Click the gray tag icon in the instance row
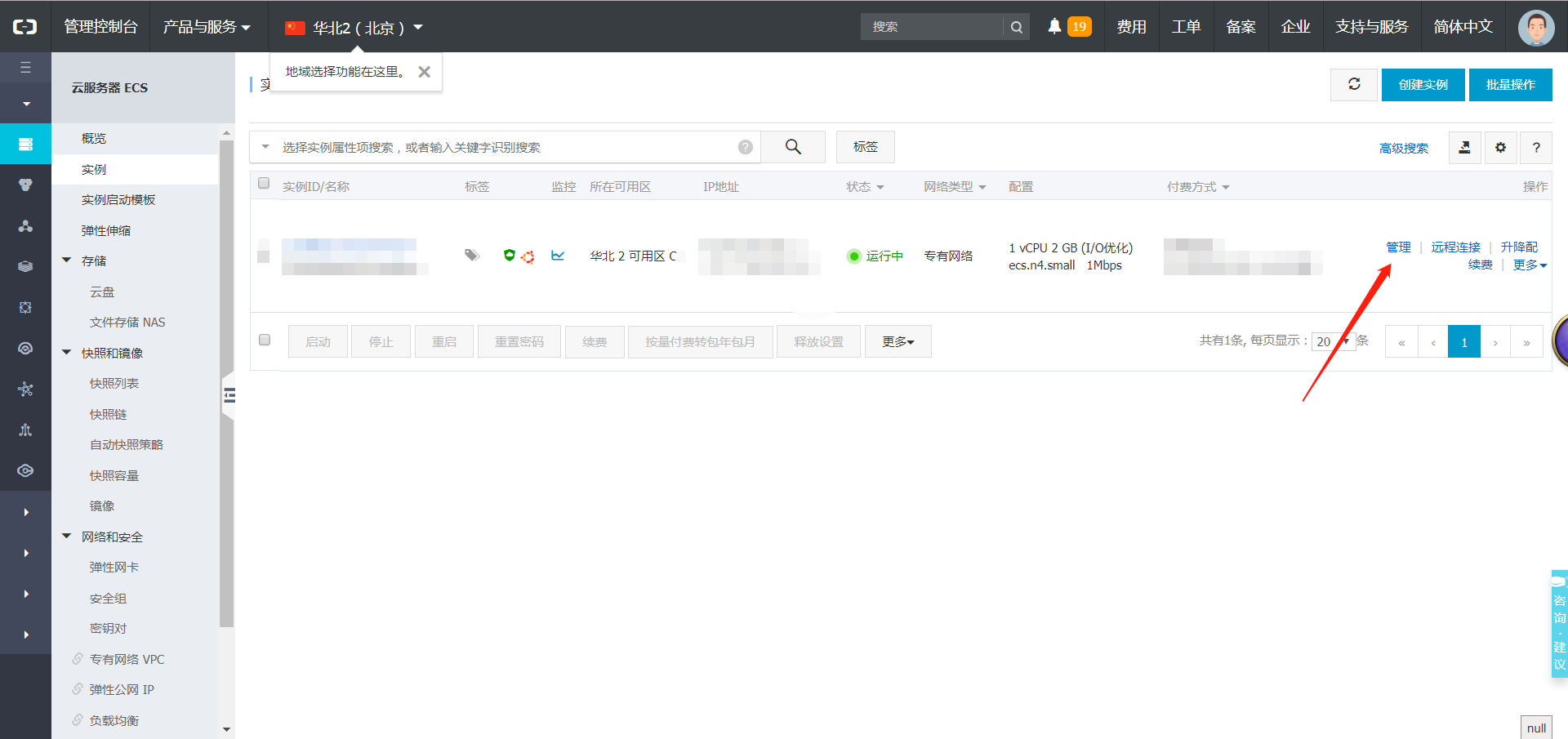 [x=471, y=255]
